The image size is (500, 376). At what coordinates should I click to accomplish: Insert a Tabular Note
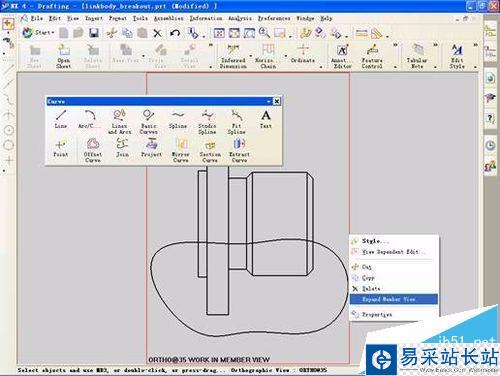[417, 56]
